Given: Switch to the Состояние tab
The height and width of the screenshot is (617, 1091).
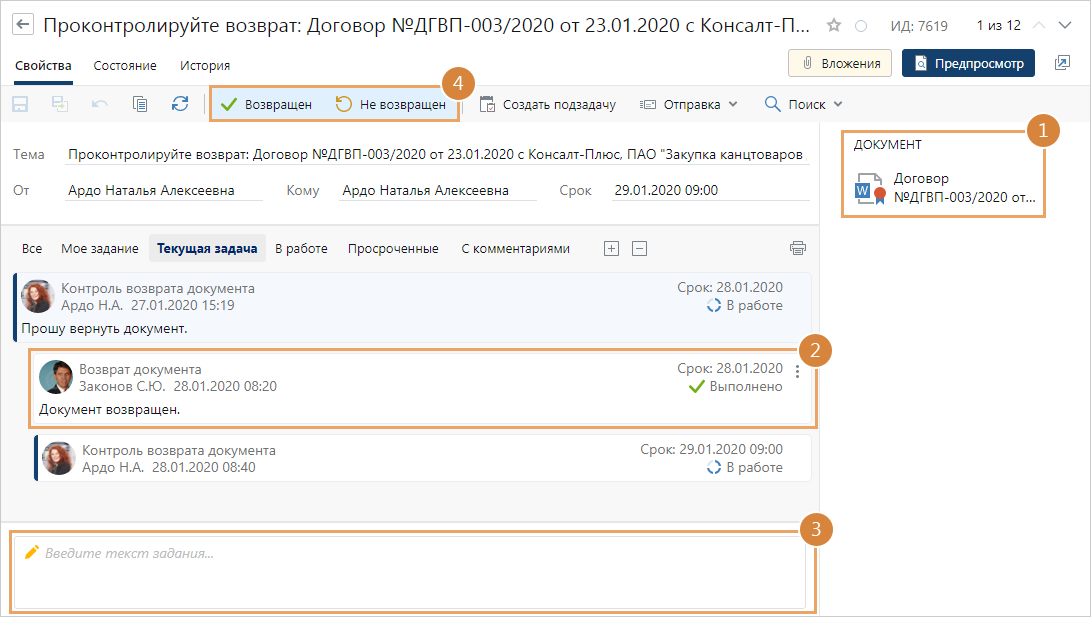Looking at the screenshot, I should click(125, 65).
